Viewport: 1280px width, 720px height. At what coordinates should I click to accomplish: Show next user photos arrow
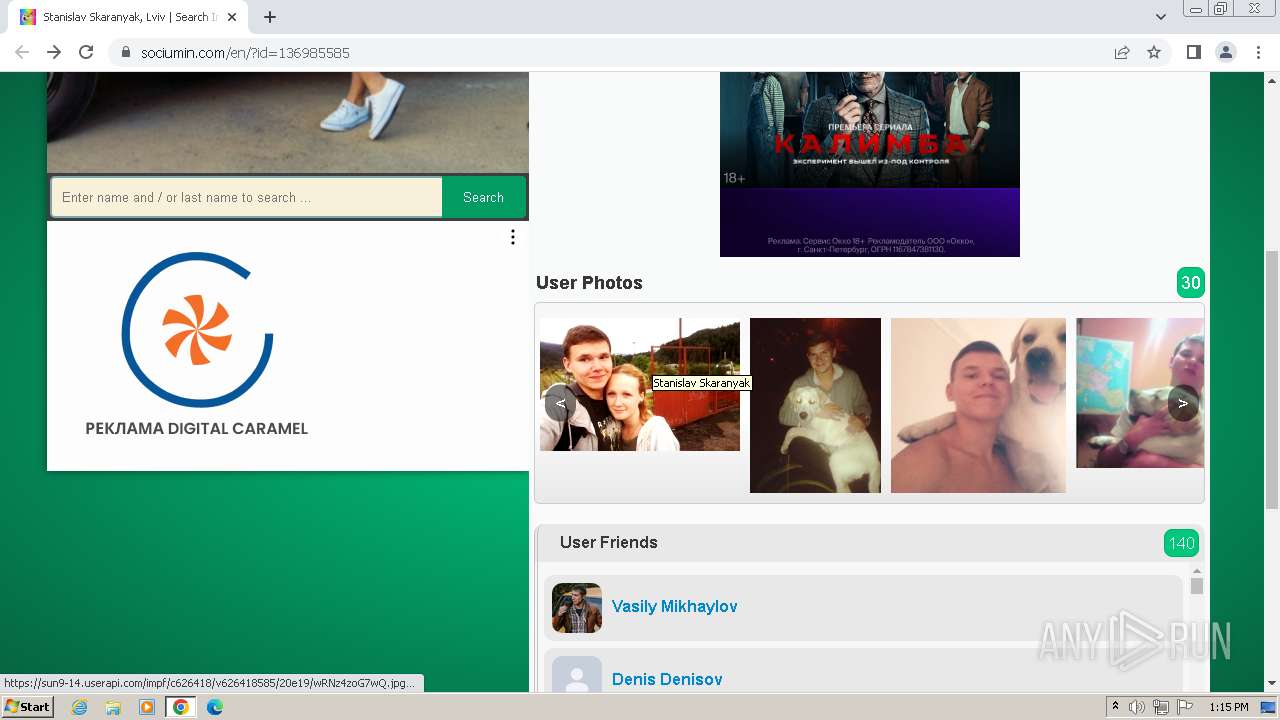[x=1183, y=403]
